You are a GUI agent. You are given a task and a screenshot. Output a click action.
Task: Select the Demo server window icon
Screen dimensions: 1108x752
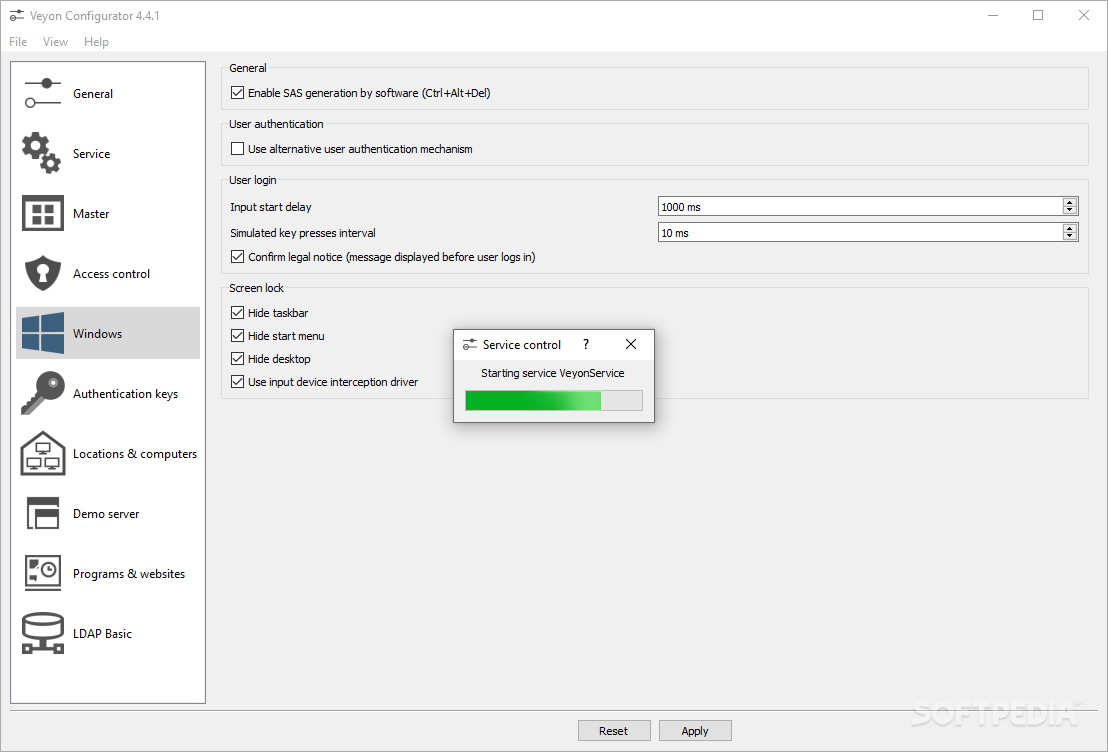pyautogui.click(x=42, y=513)
